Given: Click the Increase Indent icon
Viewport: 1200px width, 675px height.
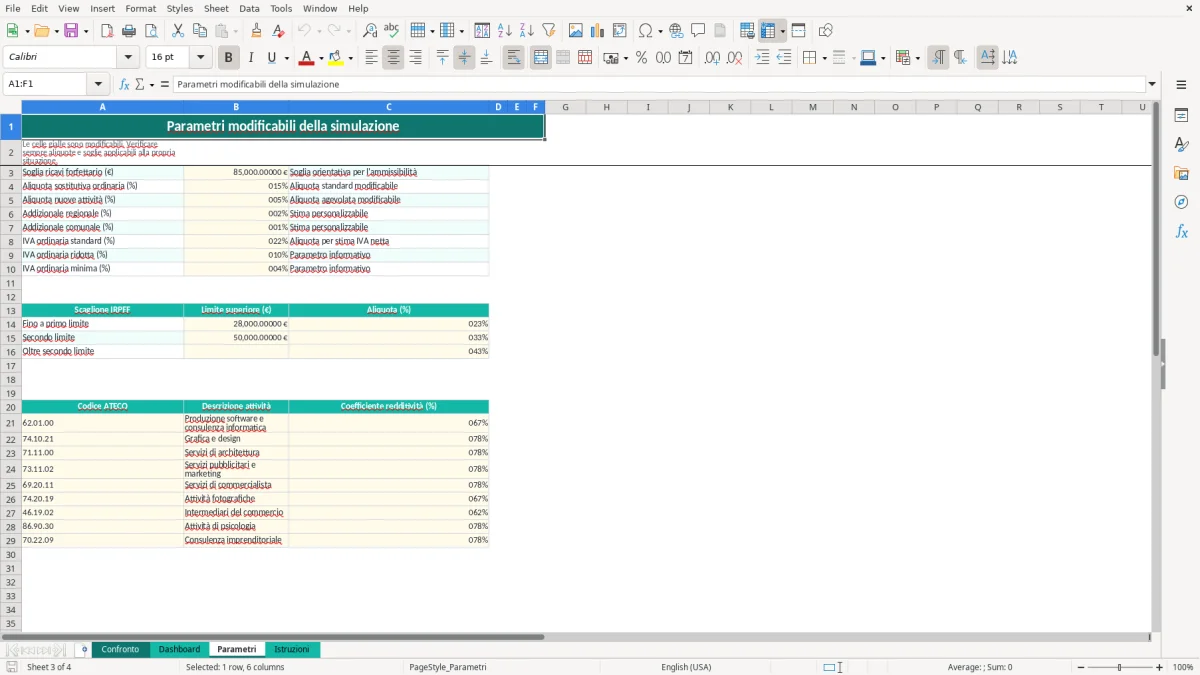Looking at the screenshot, I should point(762,58).
